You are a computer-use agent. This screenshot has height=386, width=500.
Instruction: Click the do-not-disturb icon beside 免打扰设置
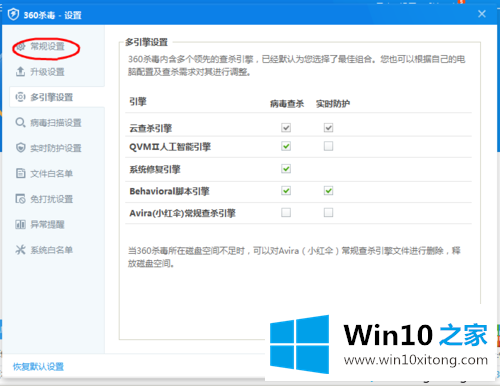click(20, 199)
